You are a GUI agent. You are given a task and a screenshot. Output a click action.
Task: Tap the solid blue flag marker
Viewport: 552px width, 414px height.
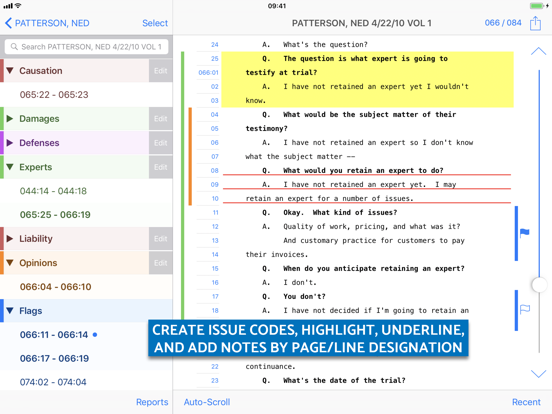click(525, 232)
